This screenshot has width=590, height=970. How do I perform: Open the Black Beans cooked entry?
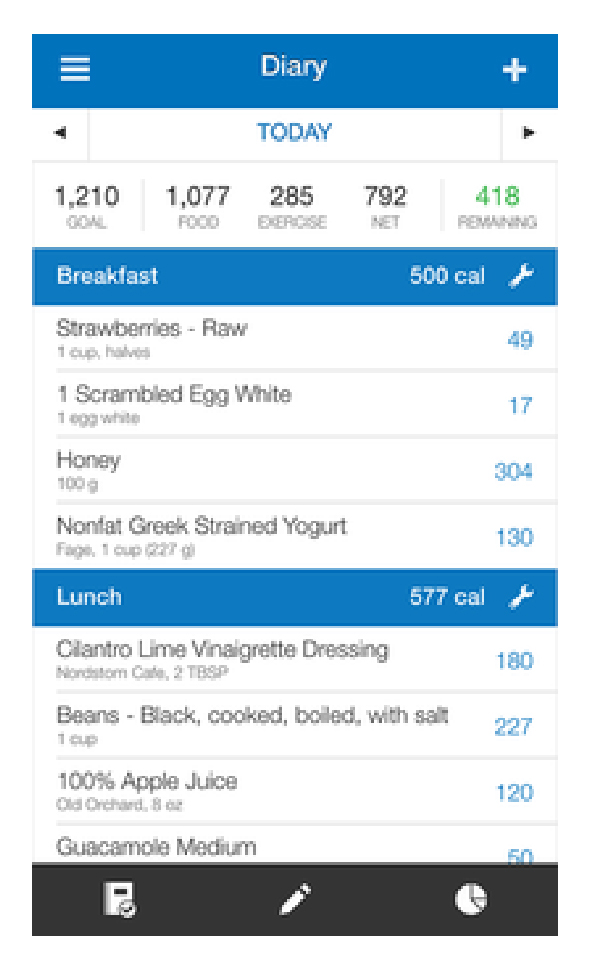click(x=294, y=725)
